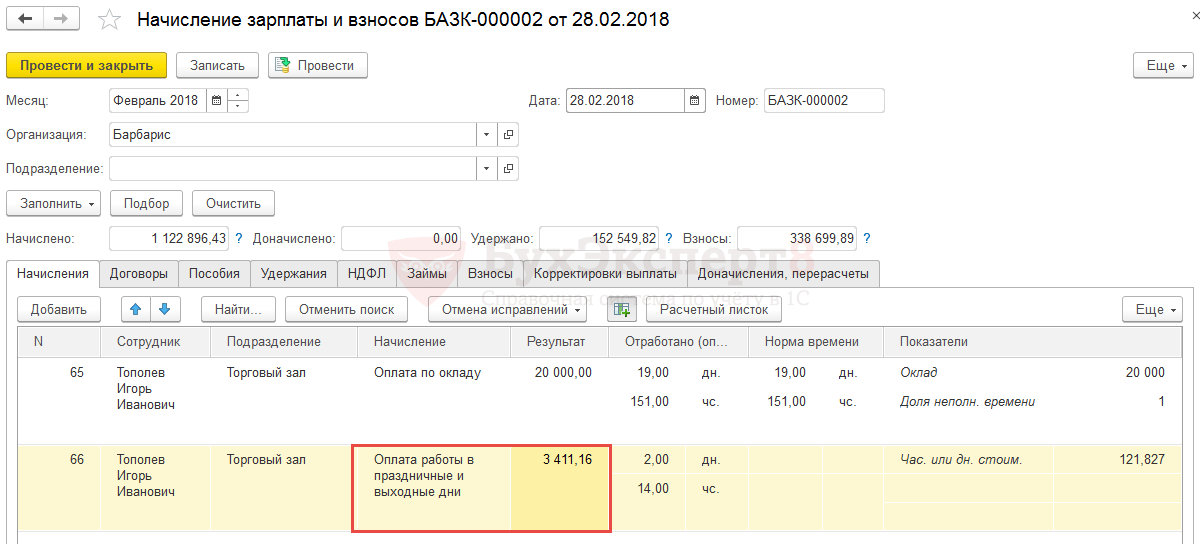Add document to favorites with star

point(110,20)
